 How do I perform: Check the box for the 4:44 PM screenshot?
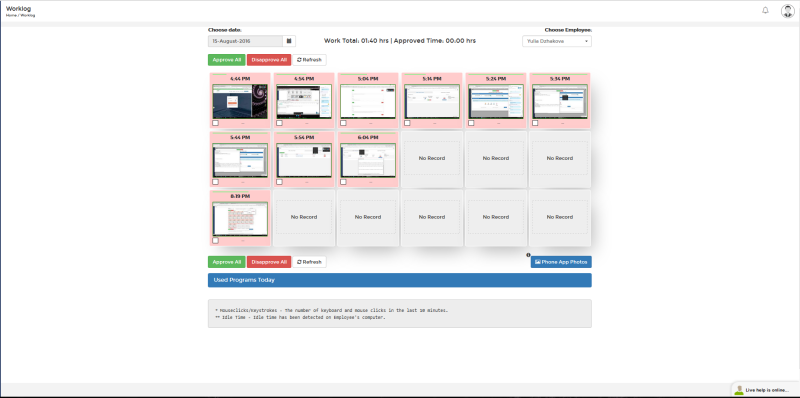[x=215, y=123]
